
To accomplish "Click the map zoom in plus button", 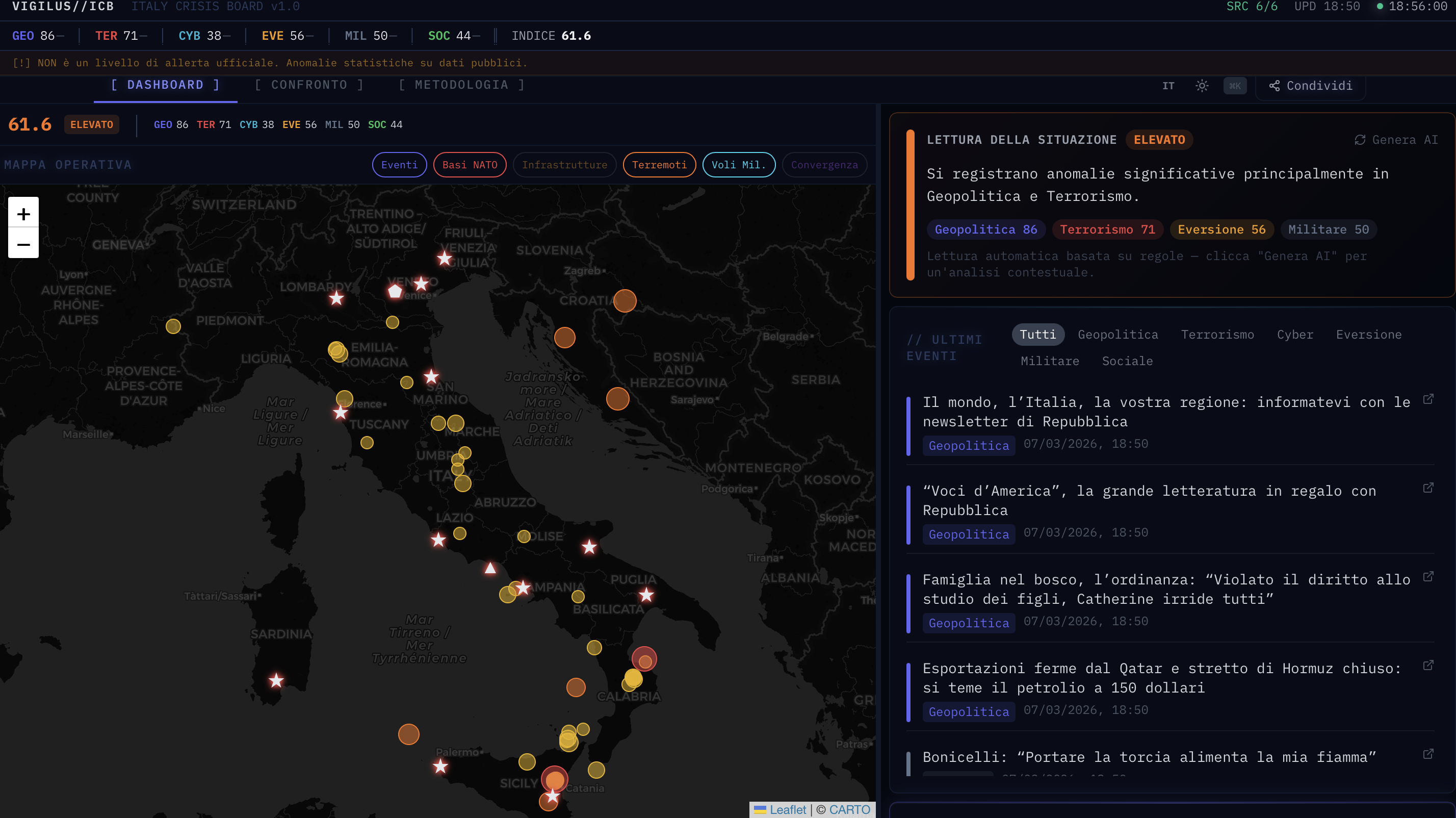I will pos(23,213).
